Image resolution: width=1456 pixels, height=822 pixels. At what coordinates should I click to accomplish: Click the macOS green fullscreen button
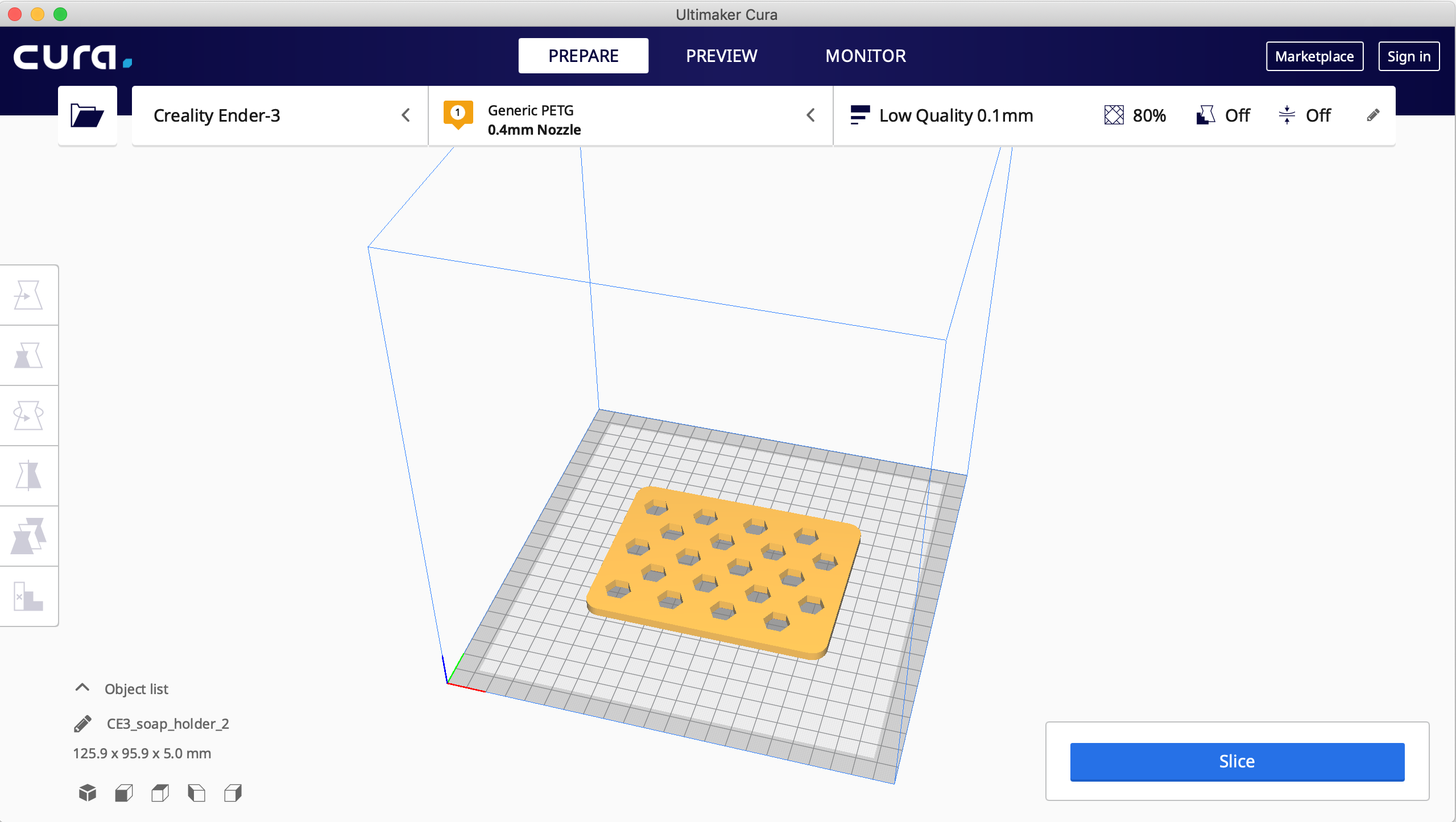pos(60,14)
